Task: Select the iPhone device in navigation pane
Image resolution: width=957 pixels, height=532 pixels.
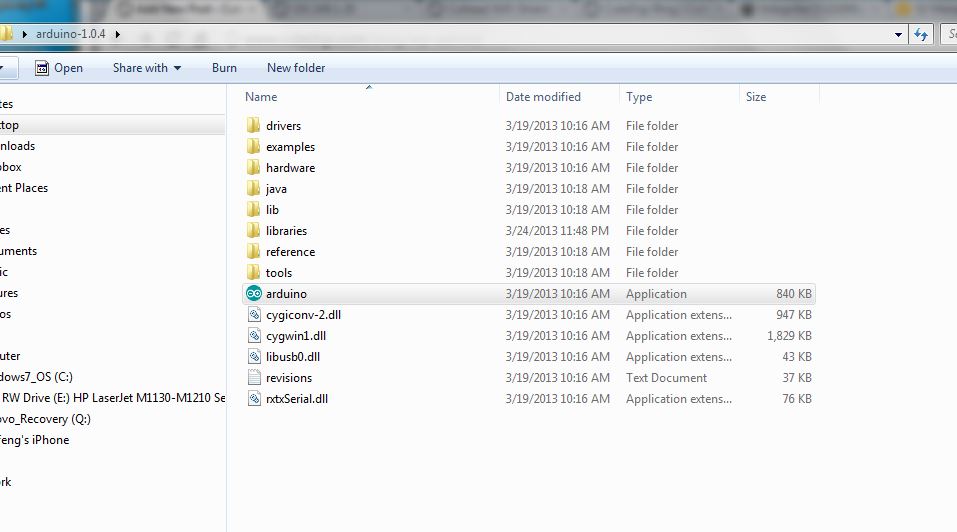Action: coord(35,440)
